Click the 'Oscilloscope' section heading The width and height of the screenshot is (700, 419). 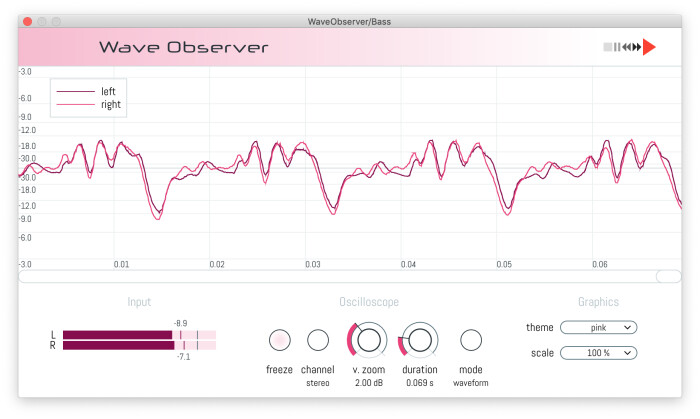click(369, 302)
